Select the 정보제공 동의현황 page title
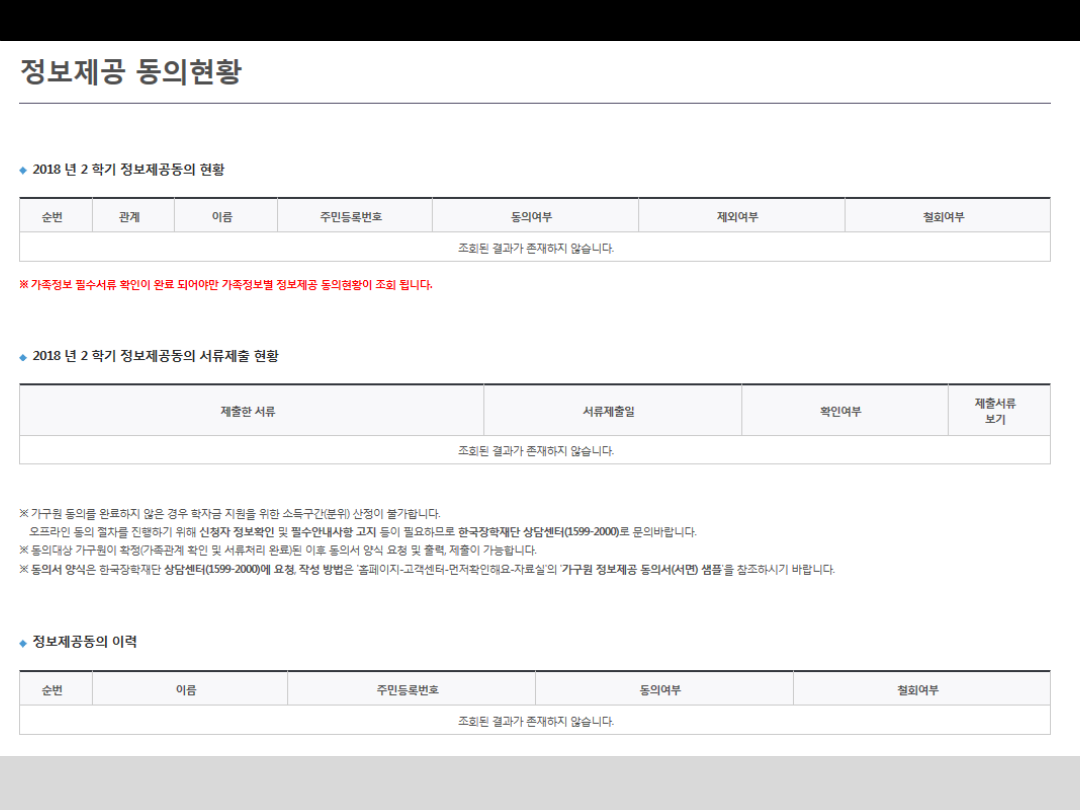Image resolution: width=1080 pixels, height=810 pixels. 131,72
